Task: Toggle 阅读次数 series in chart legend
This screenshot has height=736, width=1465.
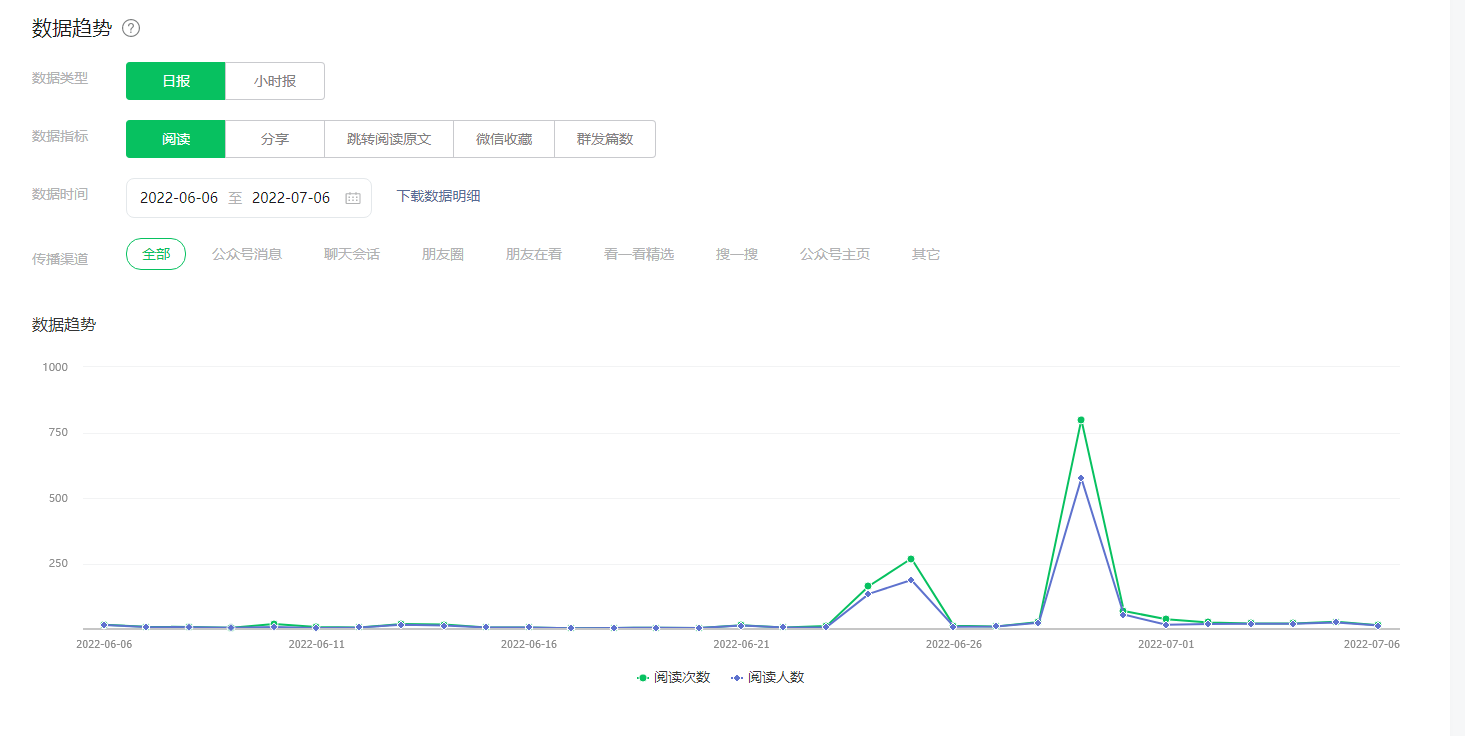Action: pos(674,677)
